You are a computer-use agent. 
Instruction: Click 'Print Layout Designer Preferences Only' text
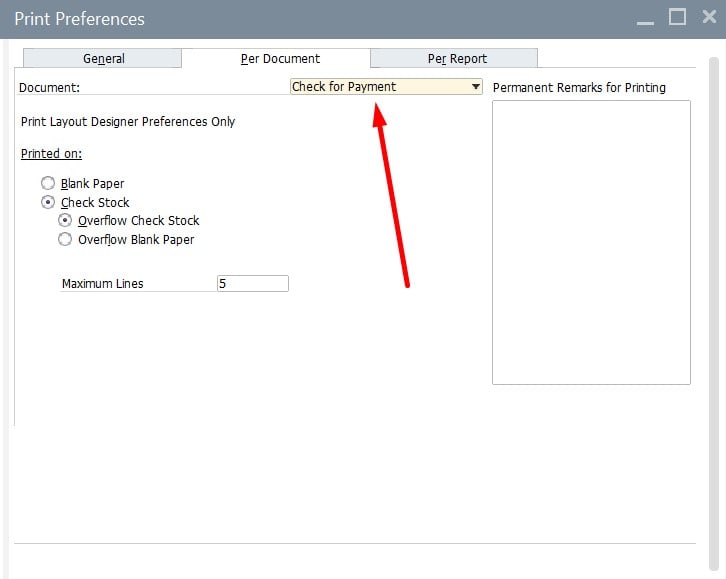128,122
